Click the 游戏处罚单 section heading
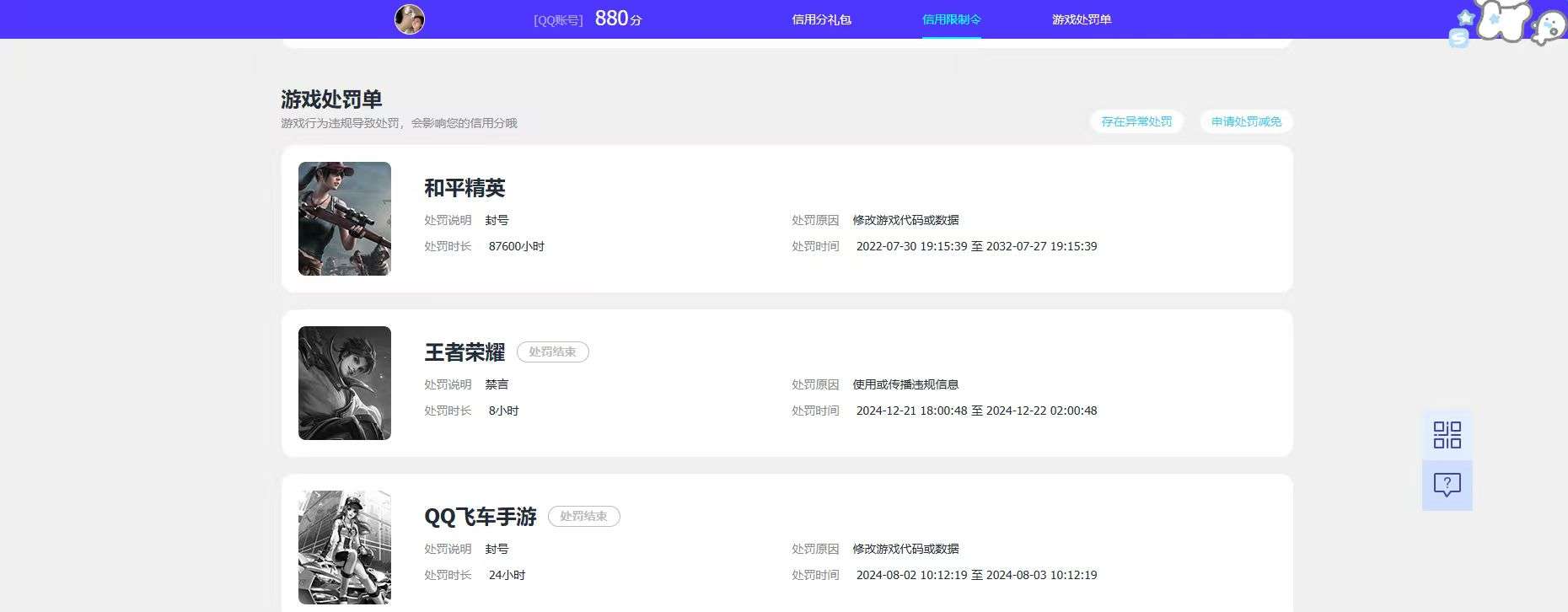Image resolution: width=1568 pixels, height=612 pixels. pos(331,99)
